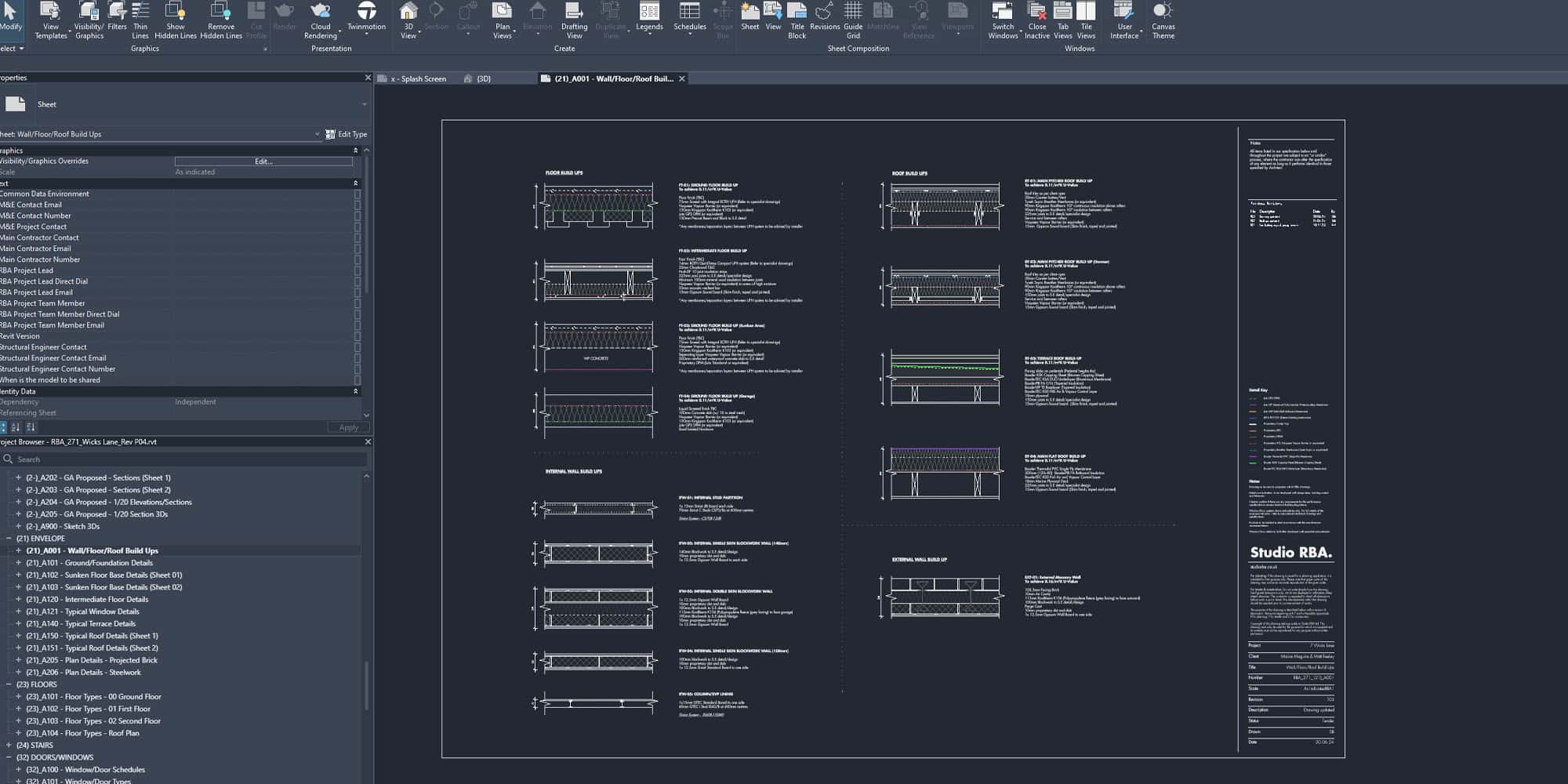Click the 3D View house icon

coord(408,11)
